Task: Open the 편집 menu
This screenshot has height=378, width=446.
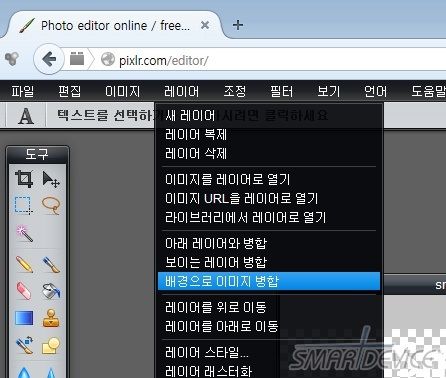Action: [69, 91]
